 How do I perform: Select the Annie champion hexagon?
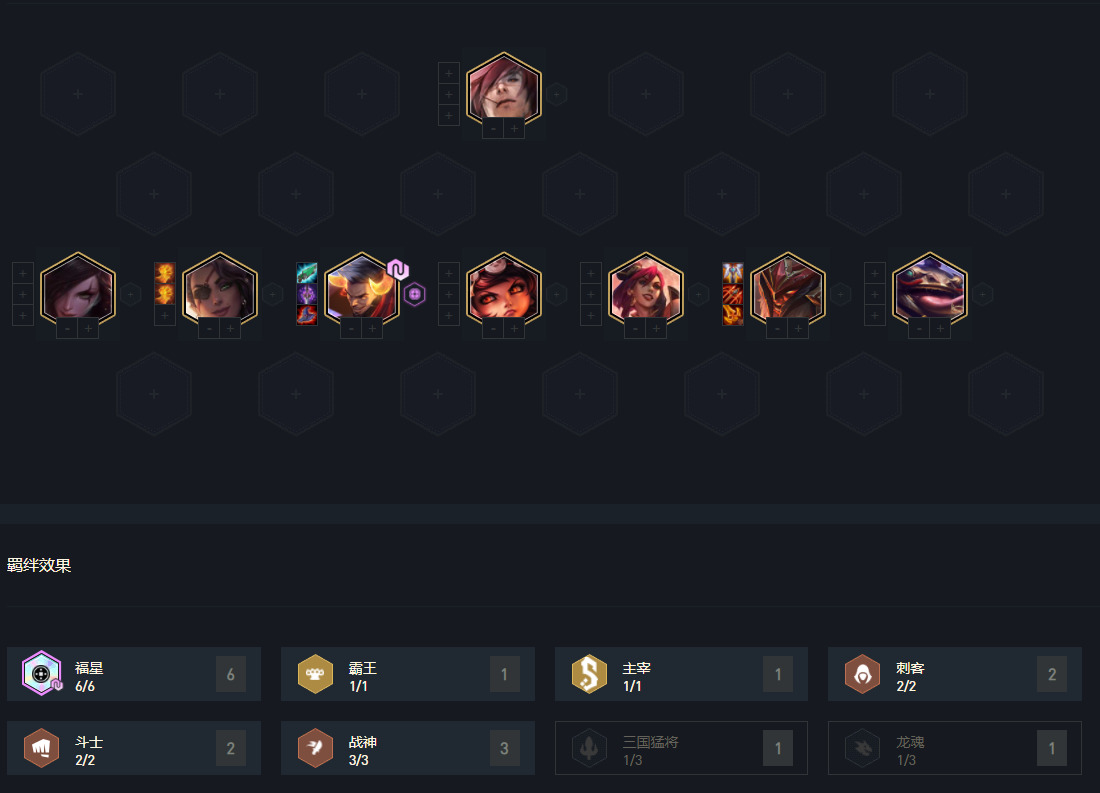[x=504, y=289]
